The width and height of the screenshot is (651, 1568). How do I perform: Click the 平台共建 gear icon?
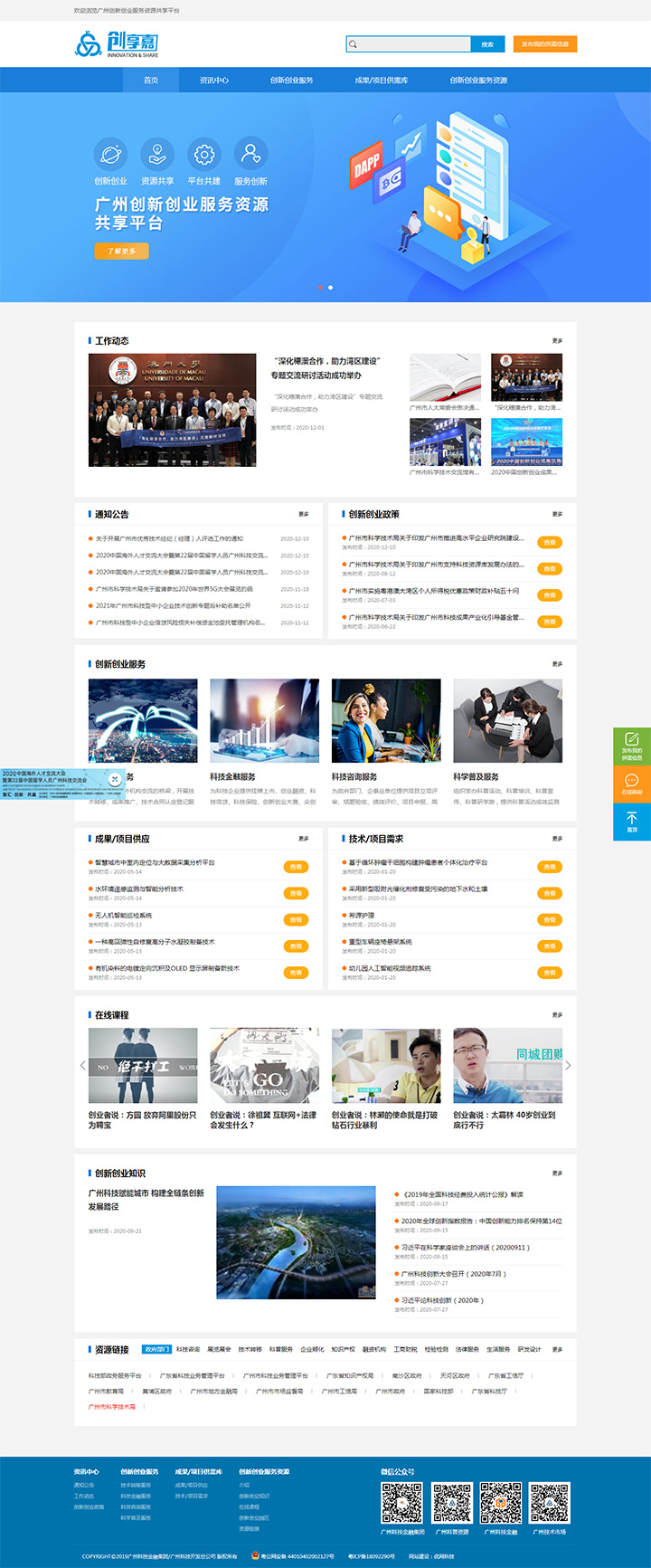(204, 155)
